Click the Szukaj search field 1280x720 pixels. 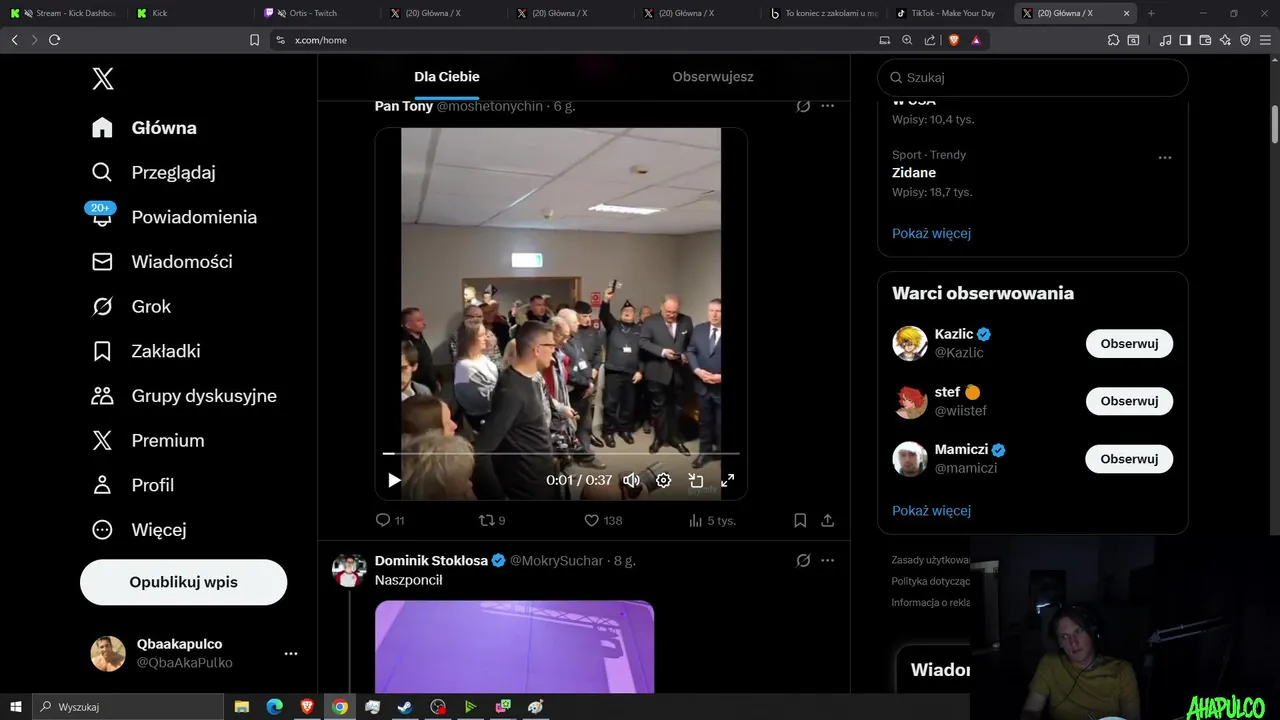1033,77
